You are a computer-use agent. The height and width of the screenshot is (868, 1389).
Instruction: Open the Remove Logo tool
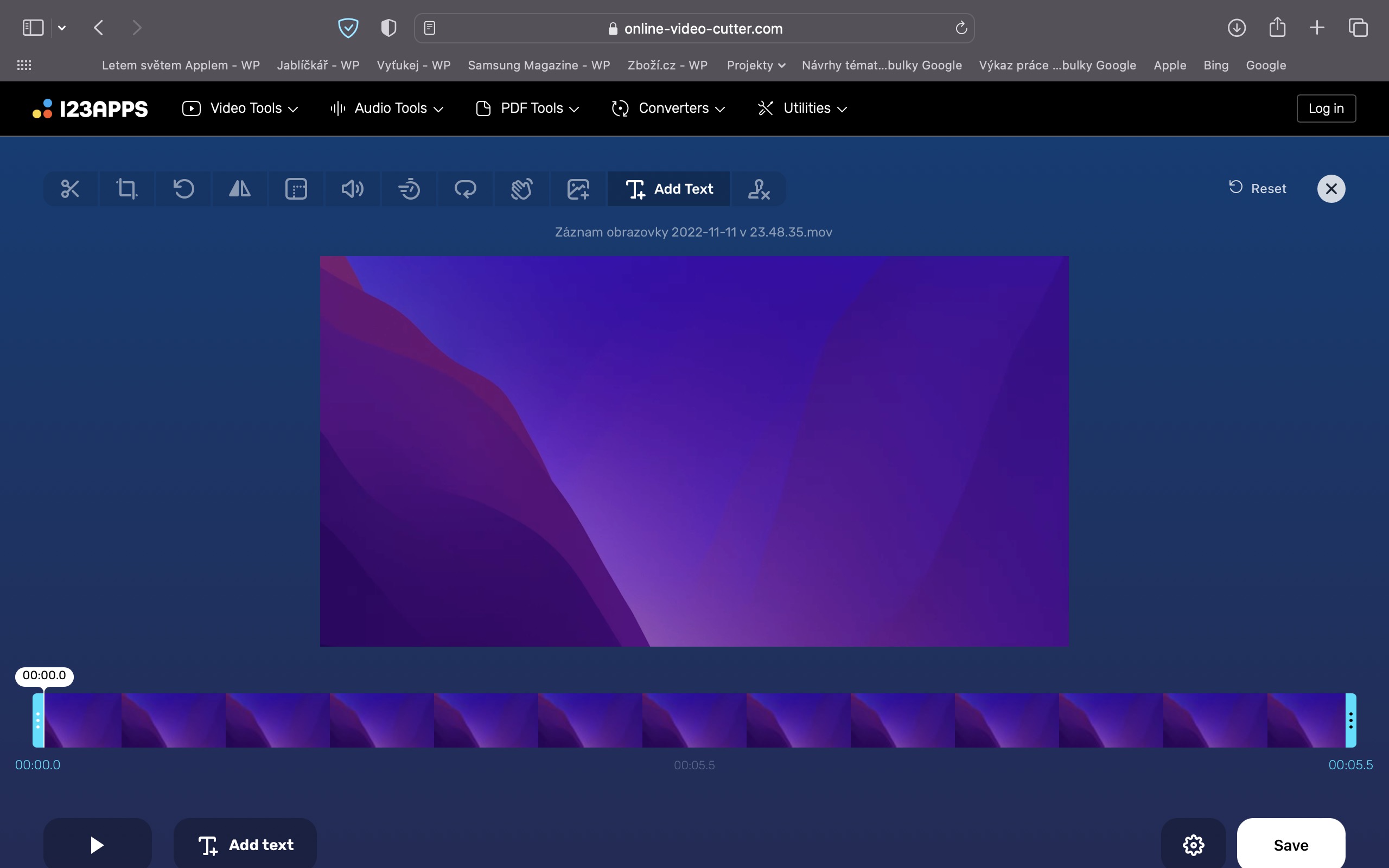(x=758, y=189)
